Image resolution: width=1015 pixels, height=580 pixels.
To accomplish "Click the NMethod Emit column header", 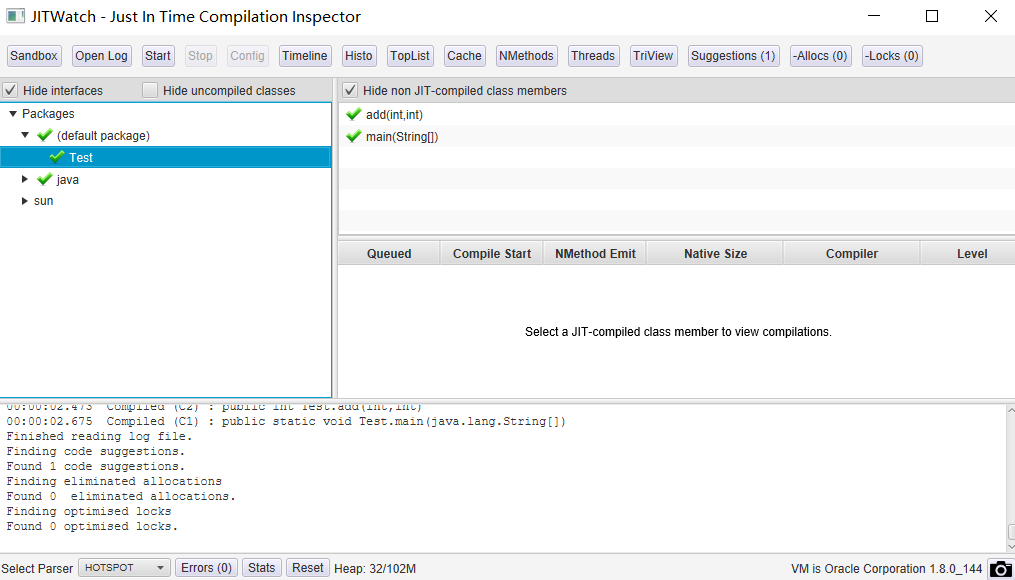I will (x=595, y=253).
